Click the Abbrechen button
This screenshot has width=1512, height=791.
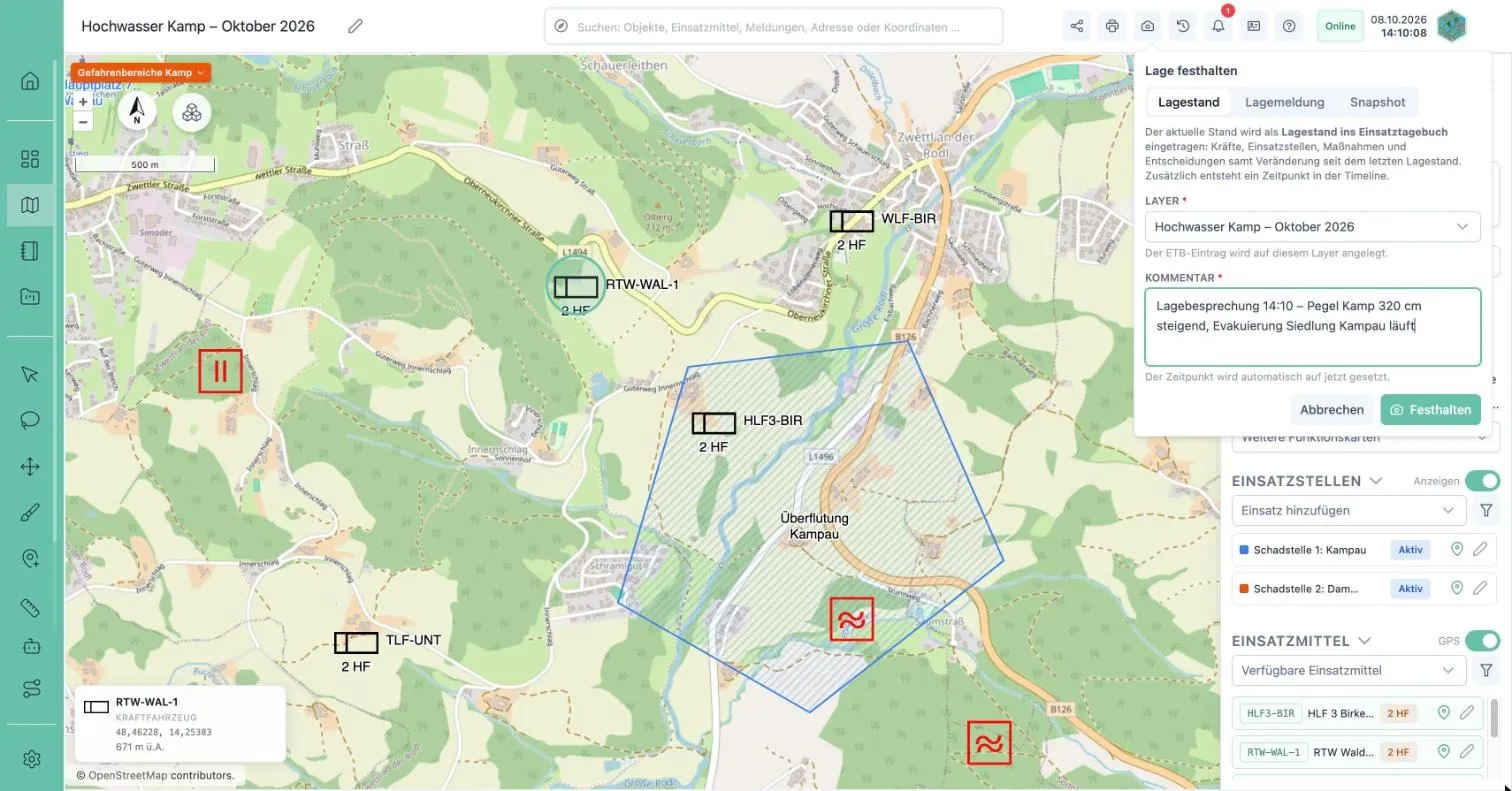click(1332, 410)
